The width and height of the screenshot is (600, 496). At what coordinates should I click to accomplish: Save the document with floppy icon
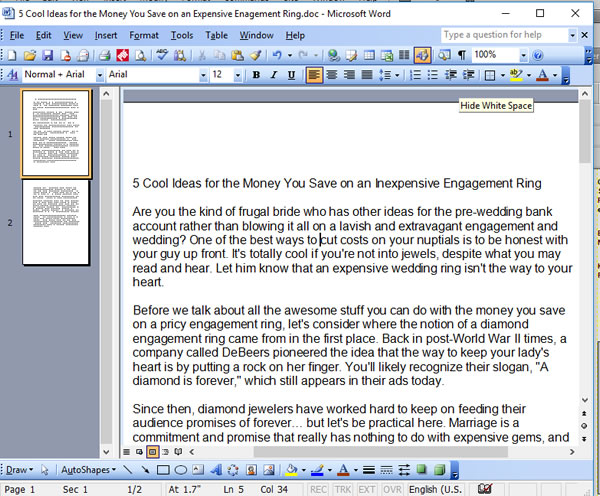[x=47, y=55]
